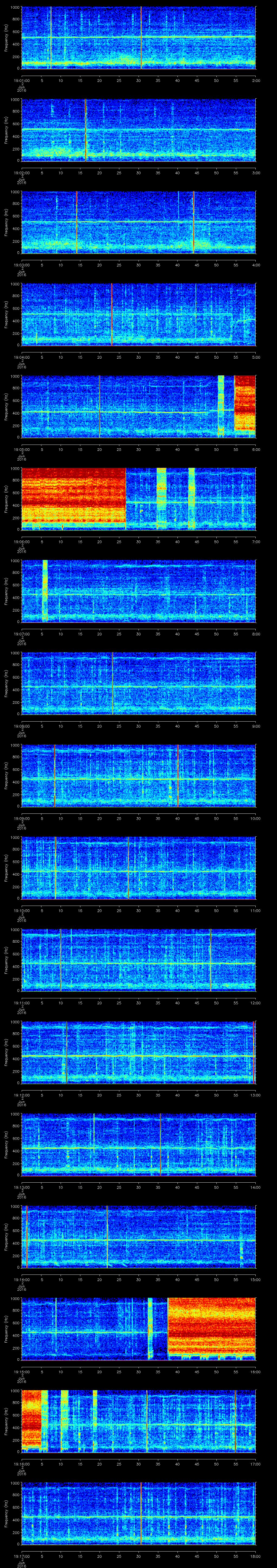This screenshot has height=1568, width=277.
Task: Select yellow-green burst near 5s in 19:07:00 panel
Action: [44, 590]
